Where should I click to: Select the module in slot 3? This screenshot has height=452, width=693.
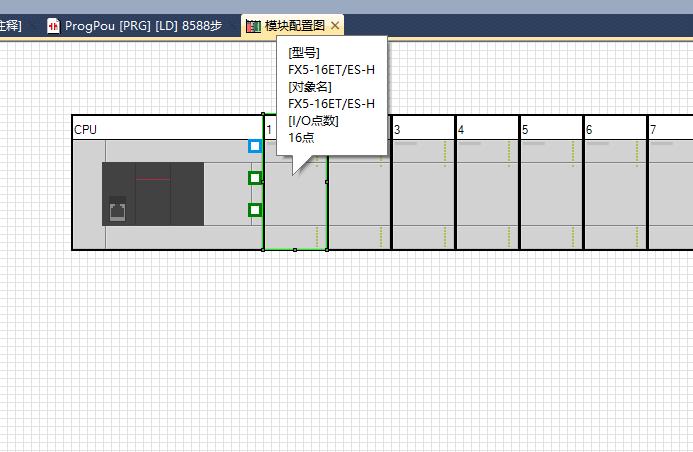pyautogui.click(x=423, y=194)
